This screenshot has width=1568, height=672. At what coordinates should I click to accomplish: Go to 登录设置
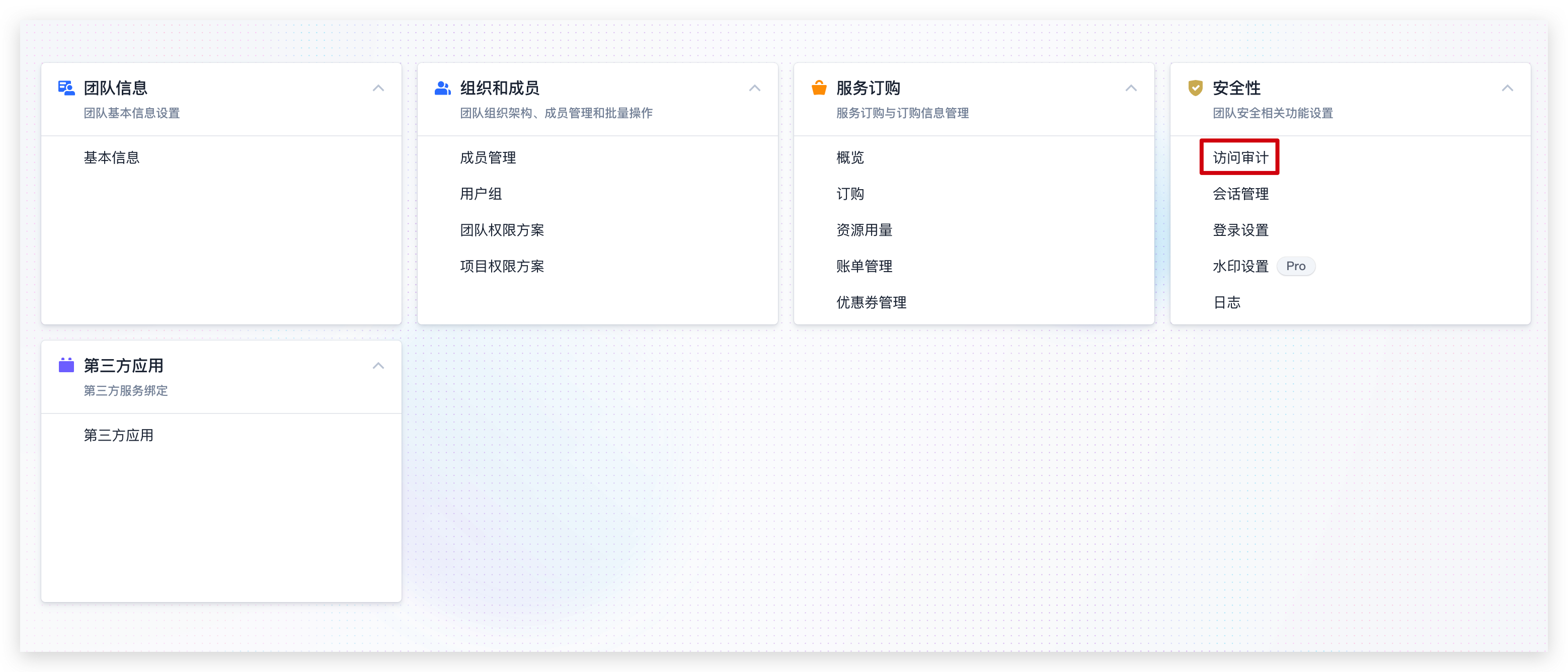(1240, 230)
